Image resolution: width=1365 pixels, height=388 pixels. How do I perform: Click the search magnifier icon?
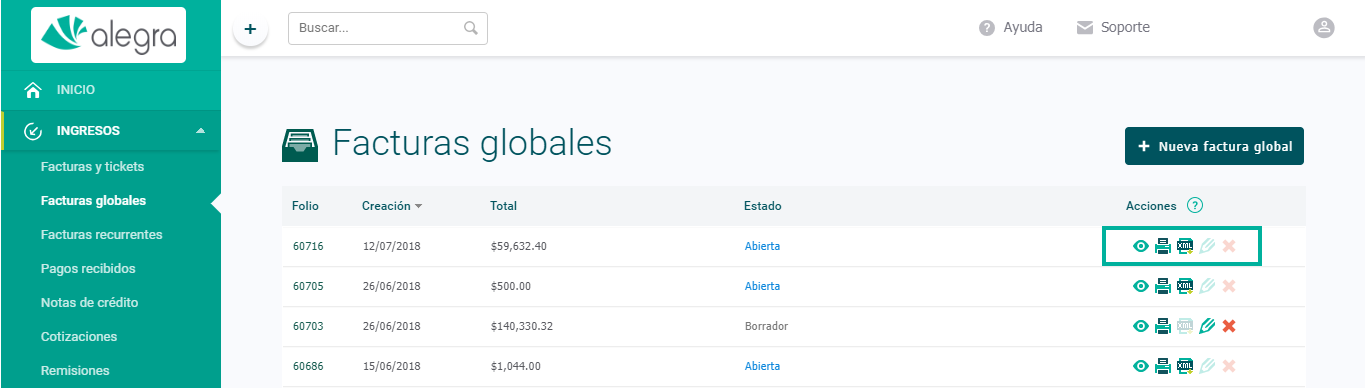click(x=471, y=28)
